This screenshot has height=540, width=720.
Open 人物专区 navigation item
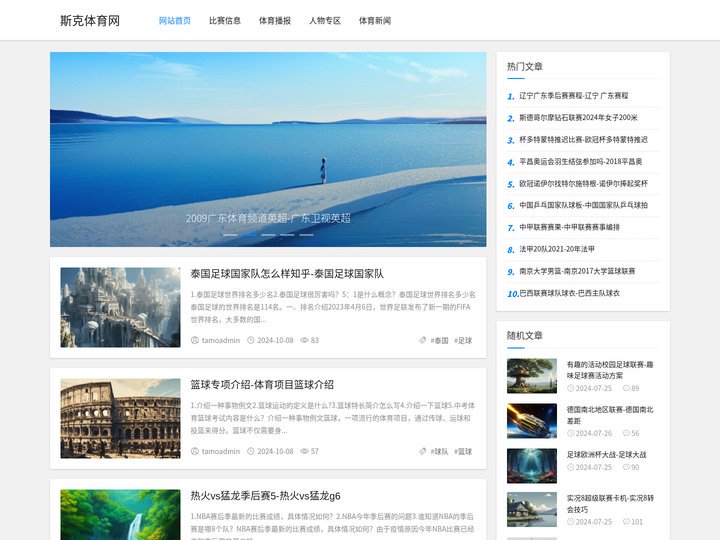tap(325, 21)
